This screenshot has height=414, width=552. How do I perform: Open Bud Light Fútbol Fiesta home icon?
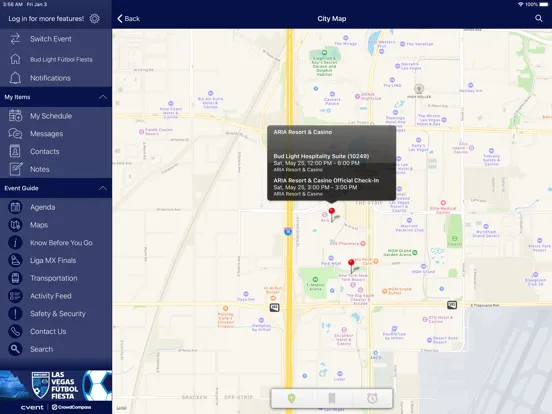15,59
